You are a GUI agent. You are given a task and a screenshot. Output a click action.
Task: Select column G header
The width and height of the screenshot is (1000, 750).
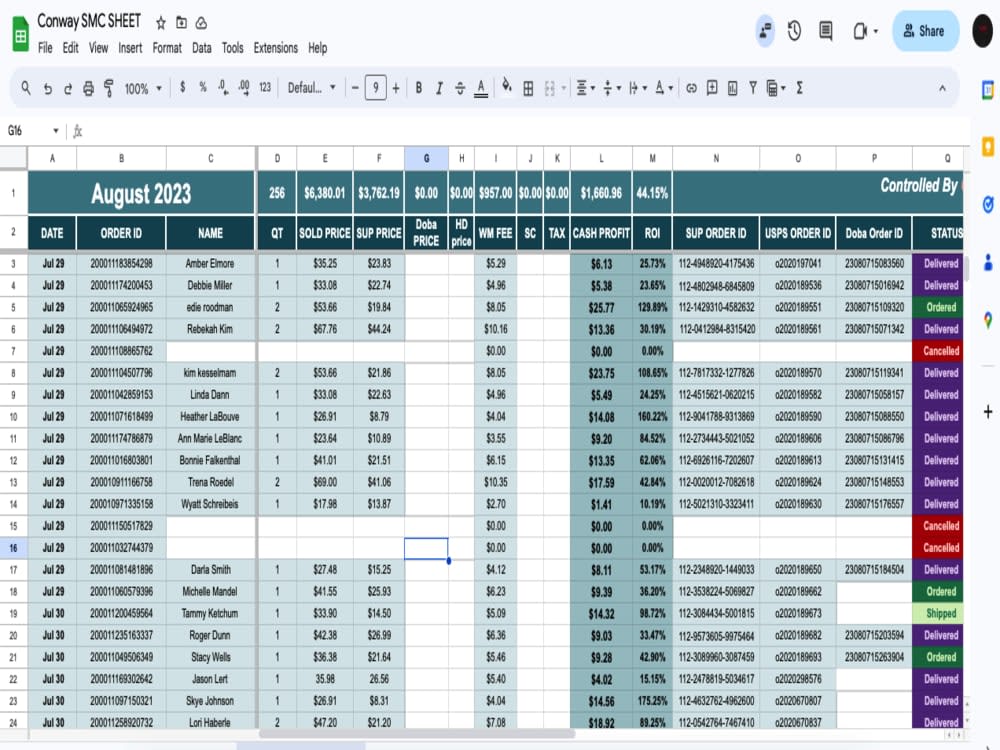[426, 158]
